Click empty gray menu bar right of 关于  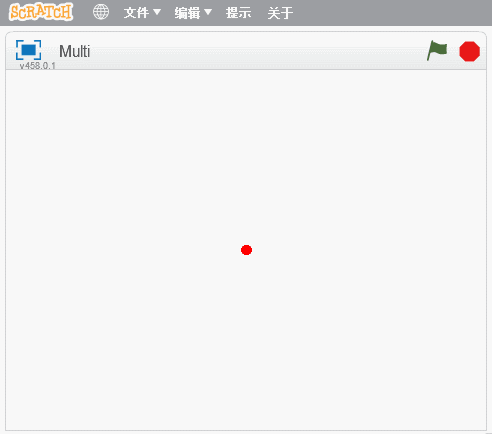coord(392,13)
